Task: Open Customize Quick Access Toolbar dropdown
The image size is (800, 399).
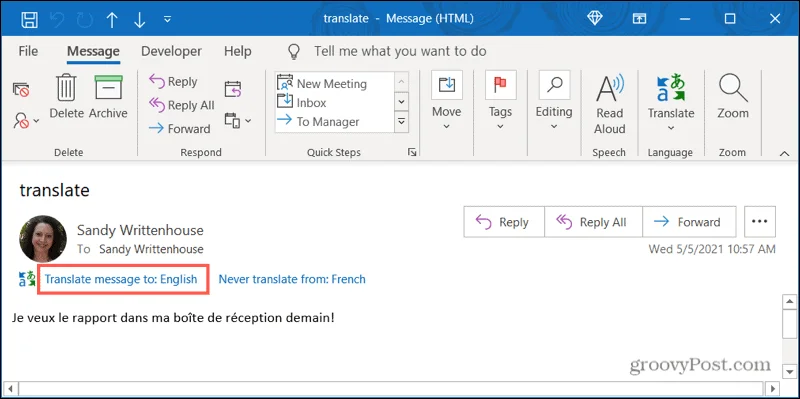Action: 167,19
